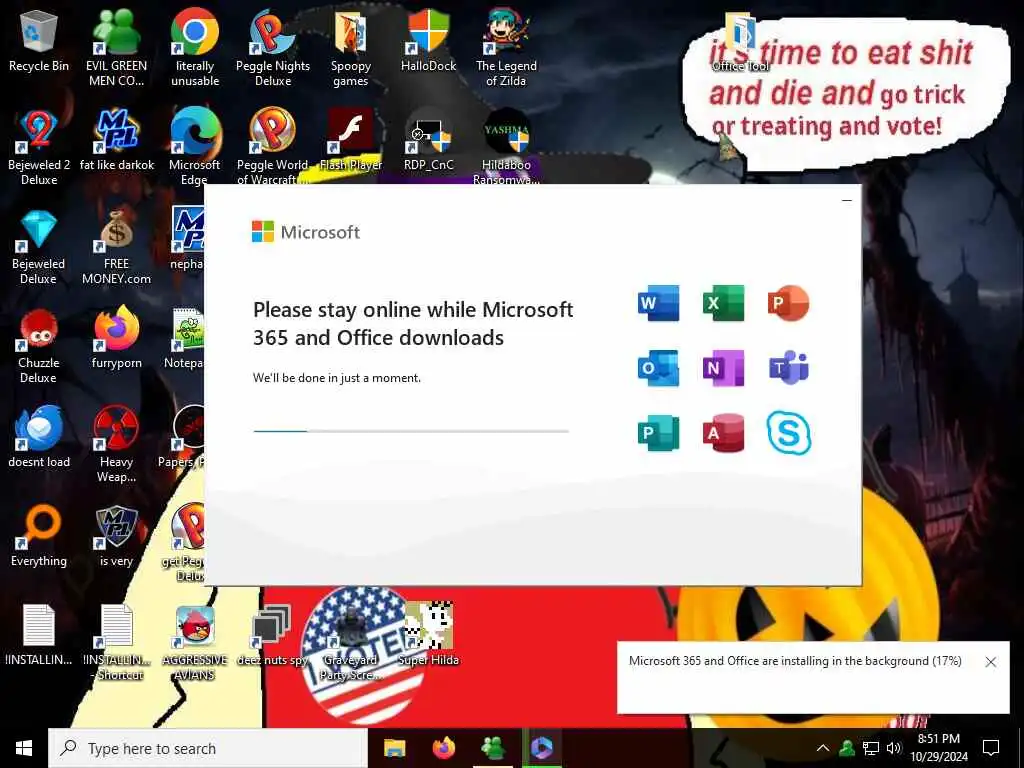Launch the EVIL GREEN MEN shortcut

tap(116, 48)
